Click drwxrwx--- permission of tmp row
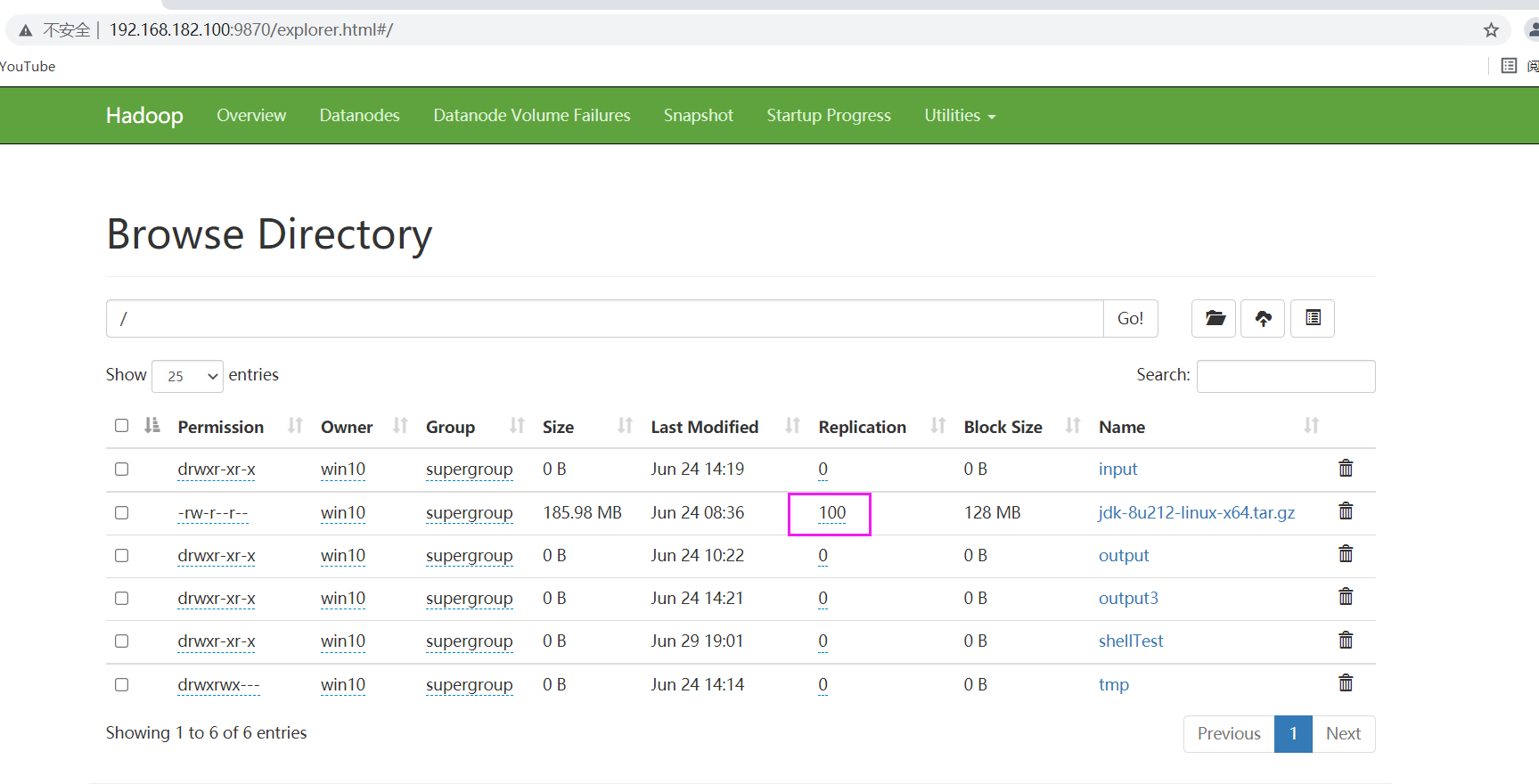Viewport: 1539px width, 784px height. point(218,684)
